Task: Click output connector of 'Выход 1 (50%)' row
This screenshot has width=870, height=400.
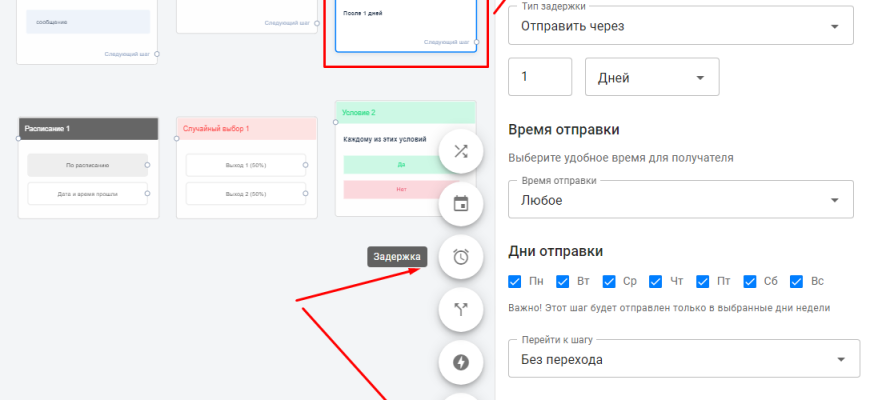Action: tap(306, 164)
